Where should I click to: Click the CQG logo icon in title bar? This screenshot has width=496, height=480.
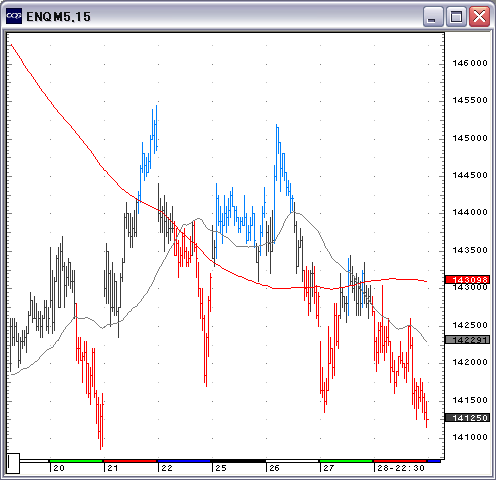coord(14,16)
